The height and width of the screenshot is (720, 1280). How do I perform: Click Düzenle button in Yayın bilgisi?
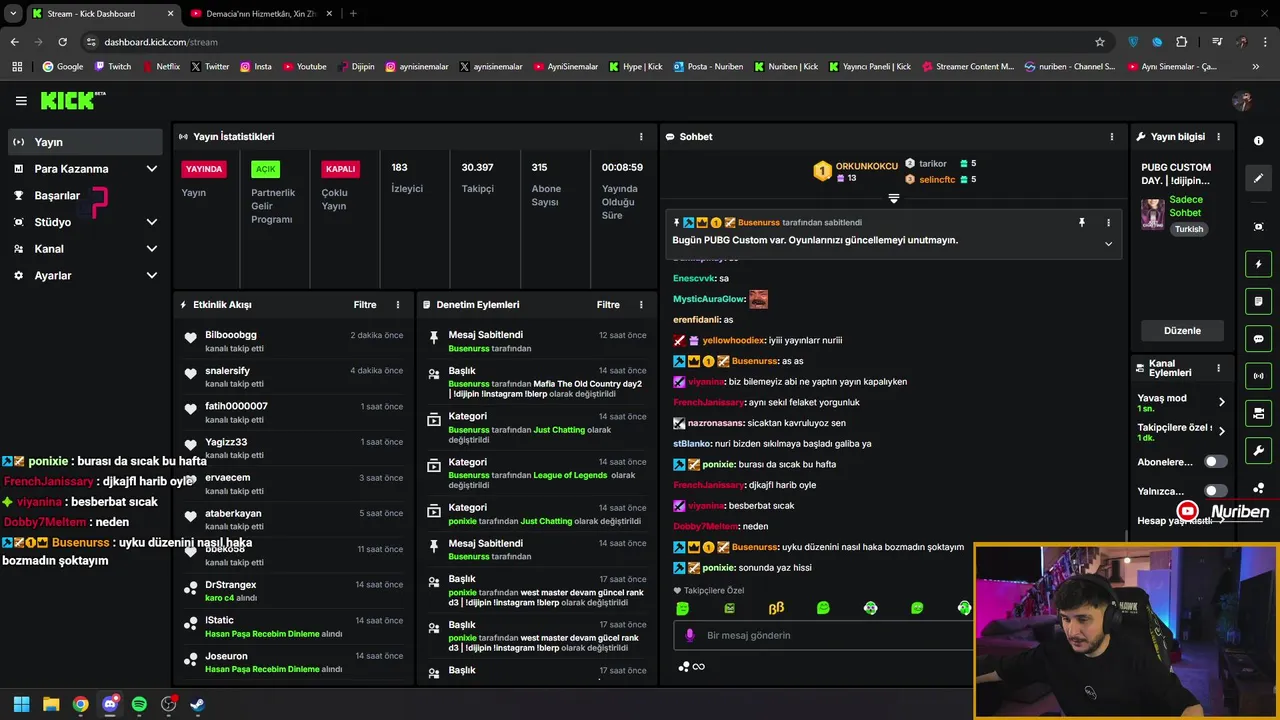[1182, 331]
